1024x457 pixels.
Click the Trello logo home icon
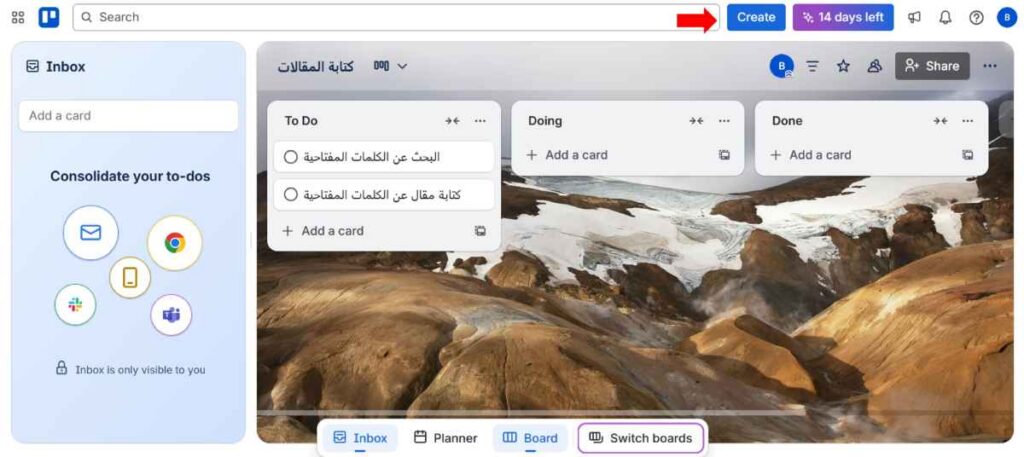click(49, 18)
